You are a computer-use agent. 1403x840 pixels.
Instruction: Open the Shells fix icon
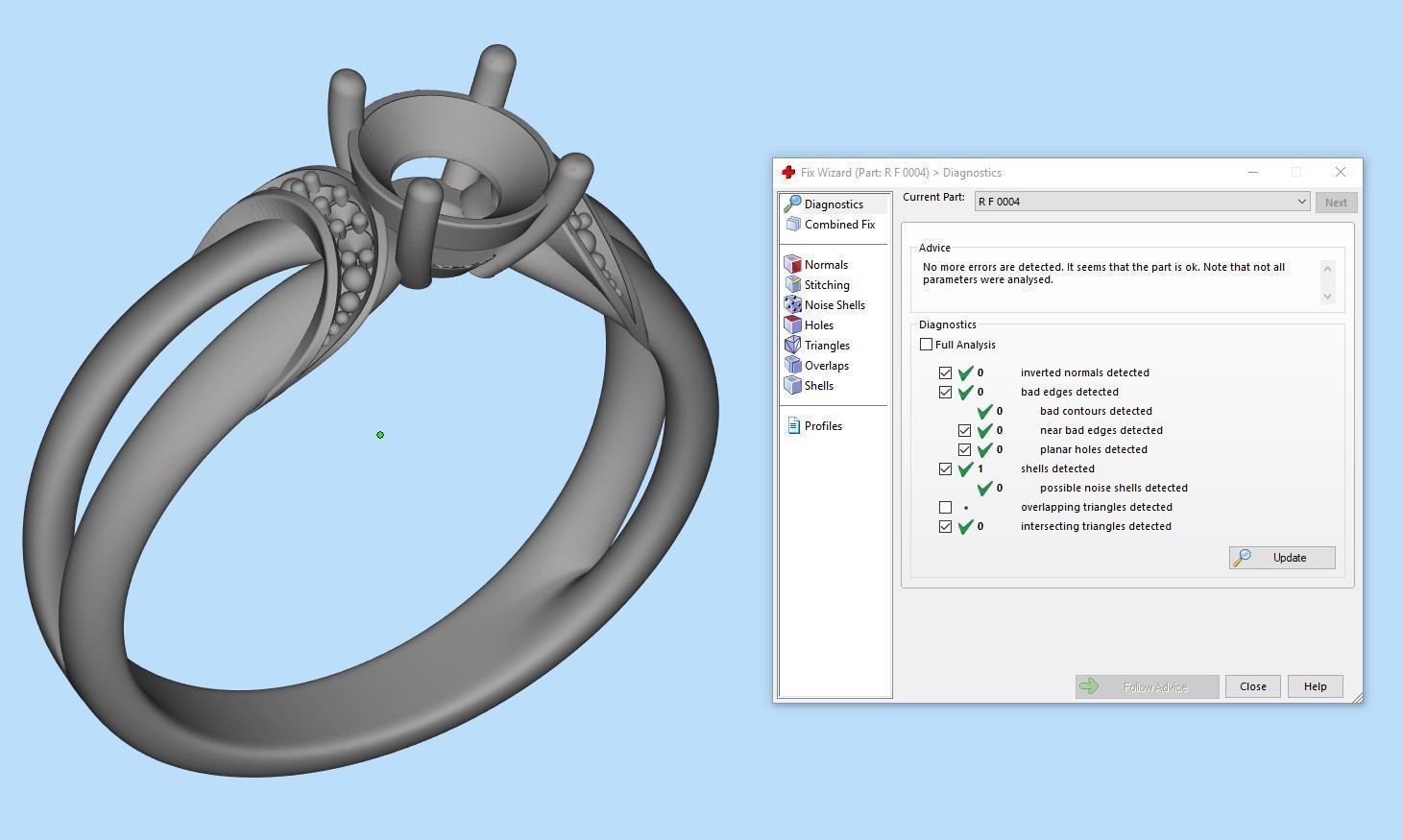(x=792, y=385)
